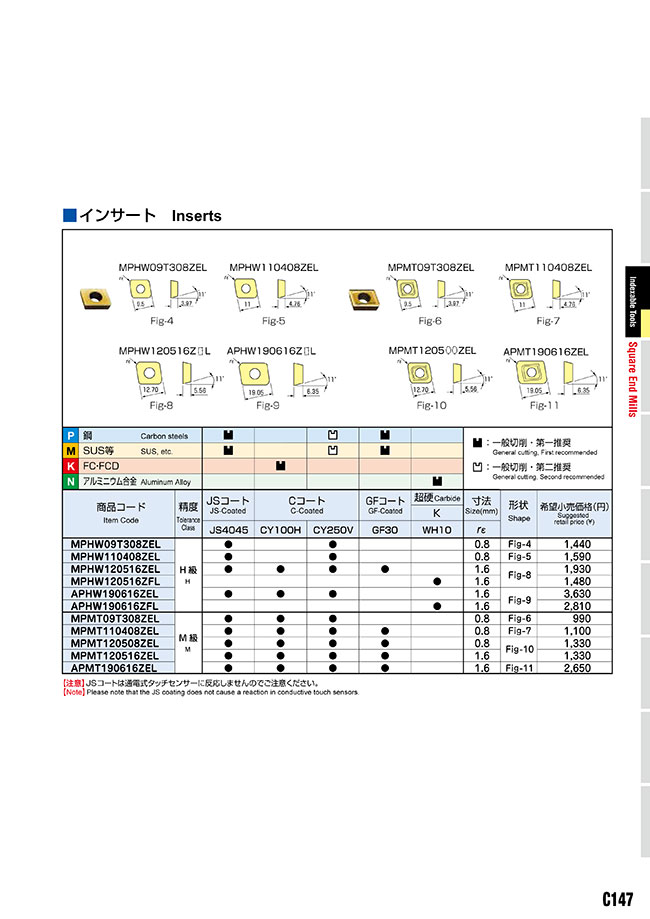The height and width of the screenshot is (919, 650).
Task: Click the gold insert photo beside Fig-4
Action: (95, 296)
